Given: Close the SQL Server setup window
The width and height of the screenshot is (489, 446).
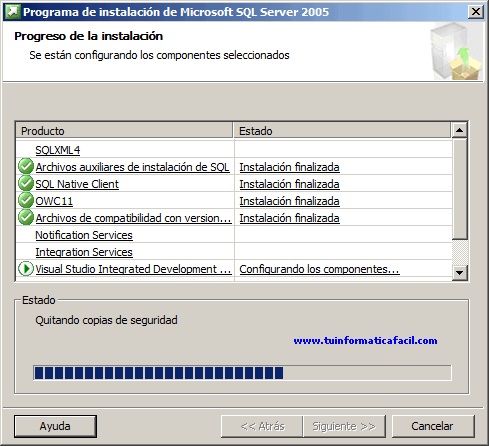Looking at the screenshot, I should 476,12.
